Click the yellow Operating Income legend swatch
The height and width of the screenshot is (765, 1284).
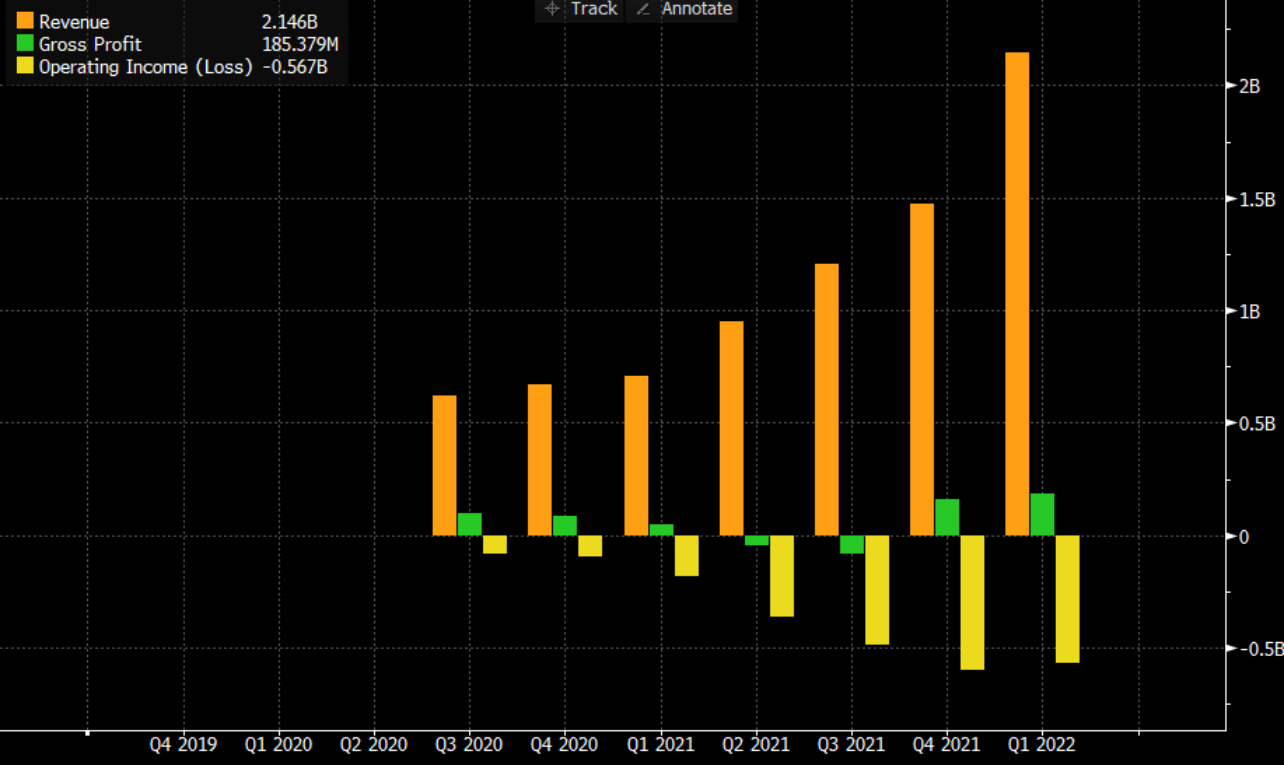24,66
